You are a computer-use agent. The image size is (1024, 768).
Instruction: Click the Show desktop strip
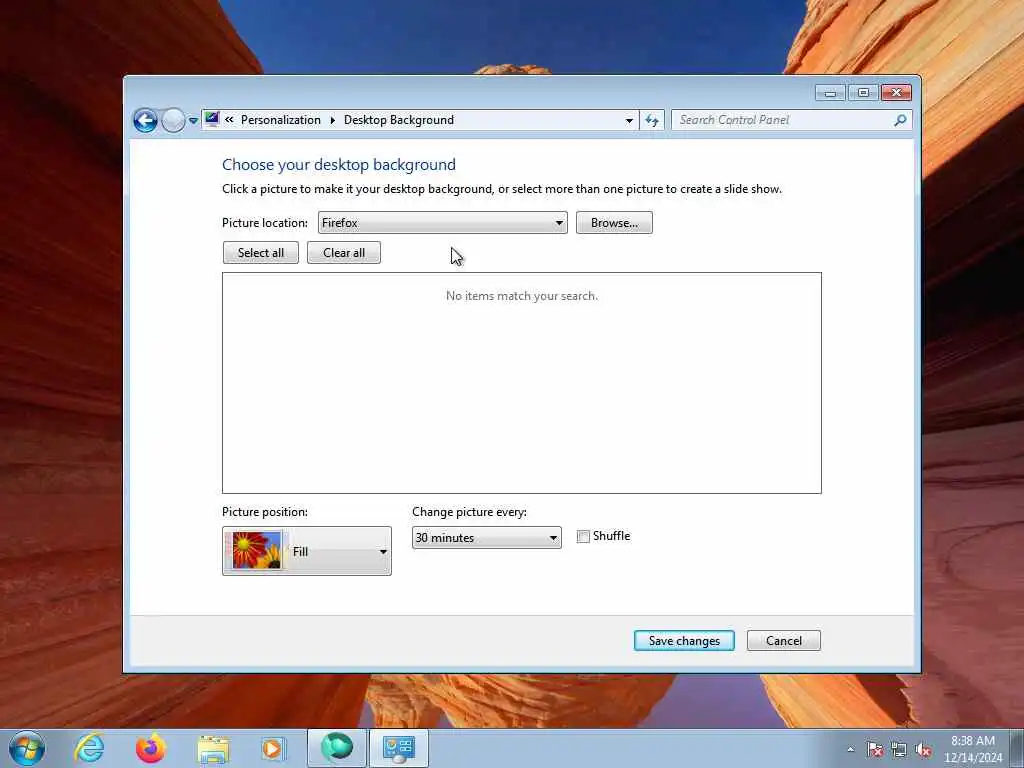click(1017, 749)
